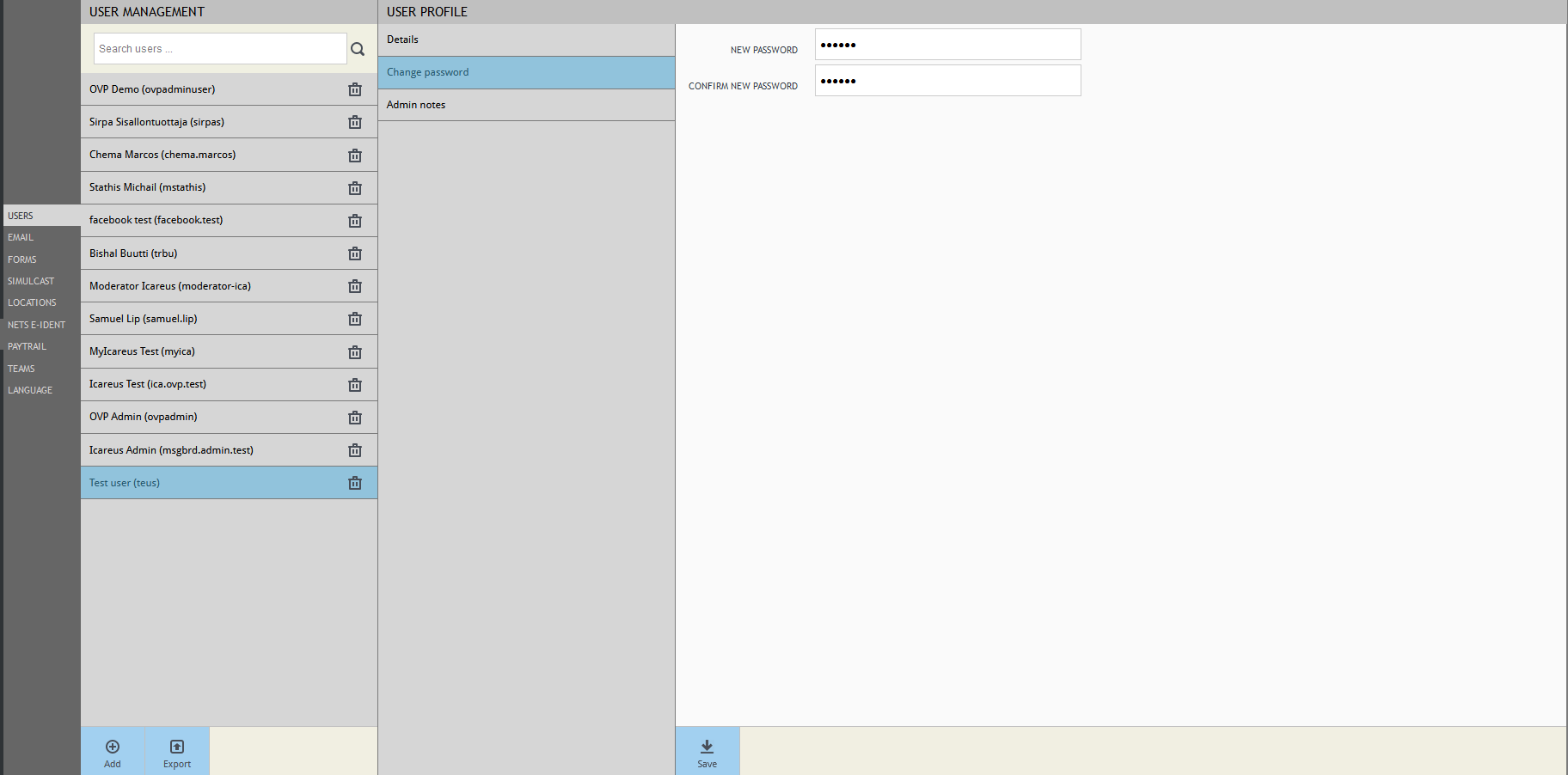Click the search magnifier icon
The image size is (1568, 775).
pyautogui.click(x=358, y=49)
